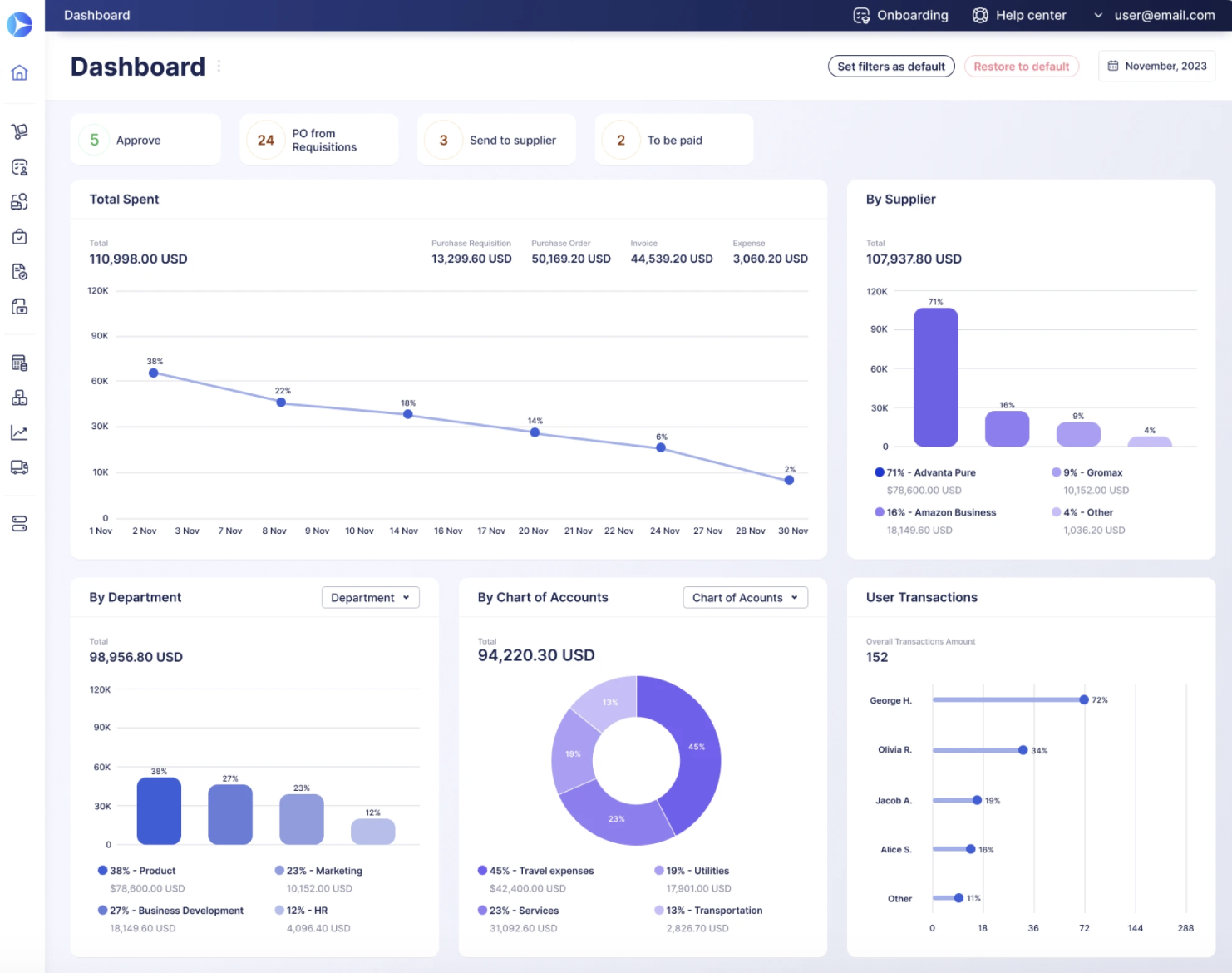Screen dimensions: 1232x973
Task: Click the app logo at top left
Action: pyautogui.click(x=19, y=24)
